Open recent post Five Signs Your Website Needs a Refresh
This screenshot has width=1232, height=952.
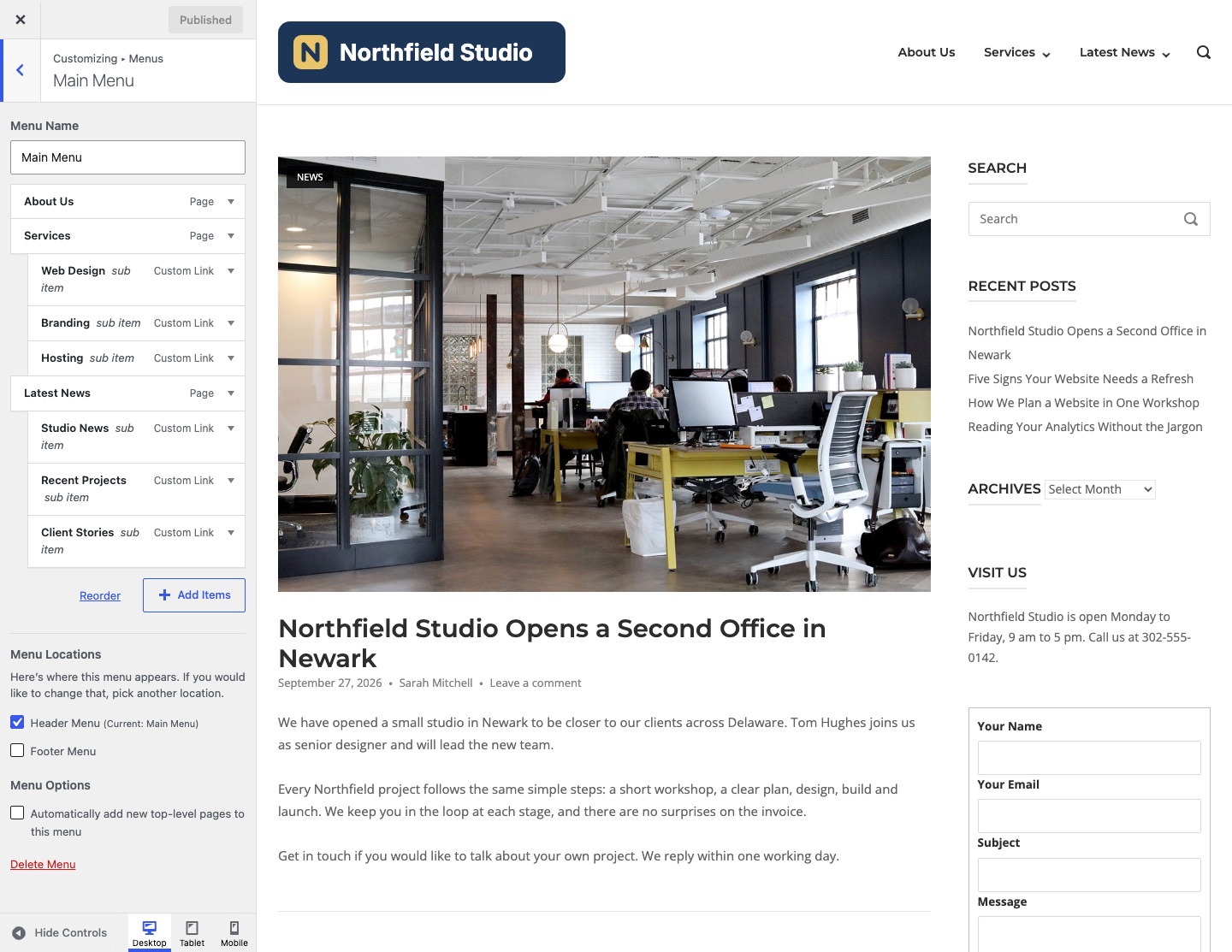coord(1081,379)
